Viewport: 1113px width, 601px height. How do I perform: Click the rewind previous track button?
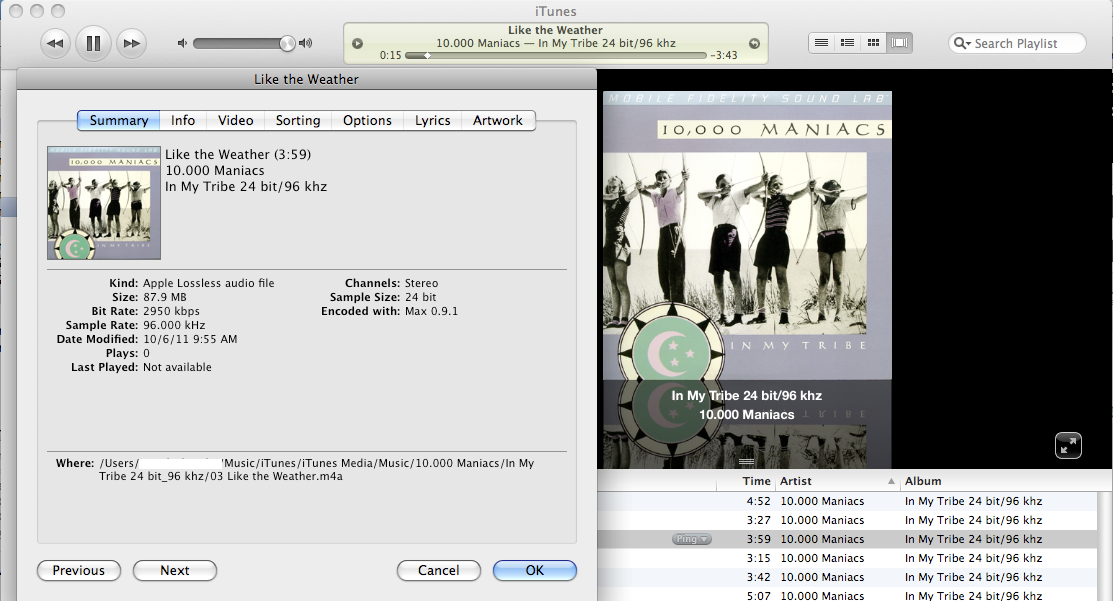click(x=55, y=43)
